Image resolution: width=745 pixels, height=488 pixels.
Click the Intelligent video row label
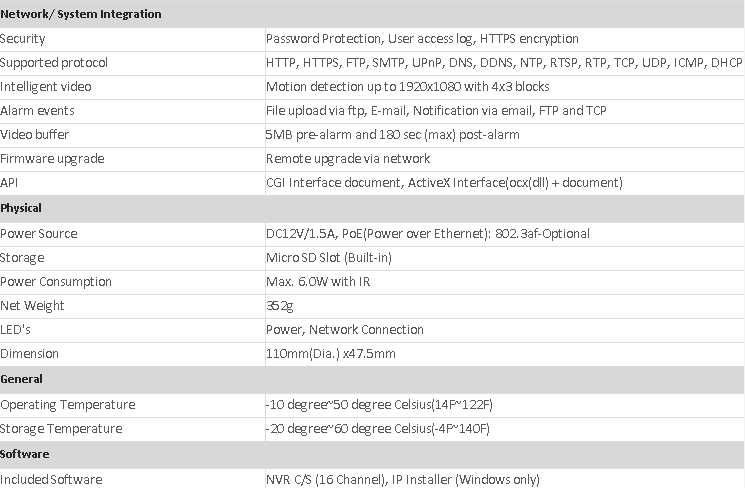point(46,87)
